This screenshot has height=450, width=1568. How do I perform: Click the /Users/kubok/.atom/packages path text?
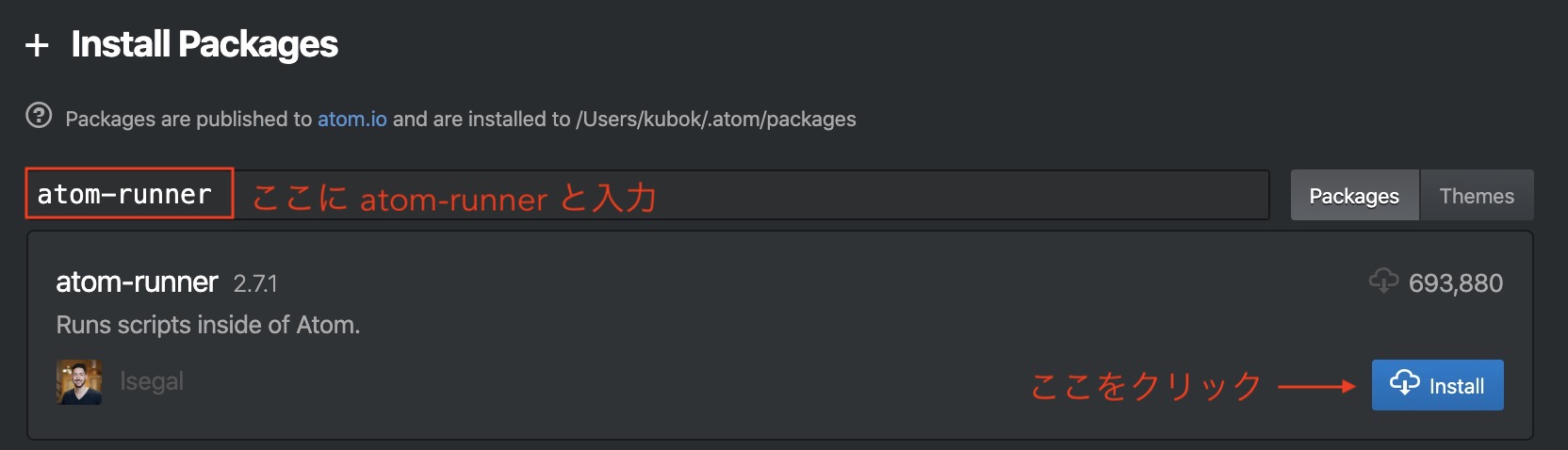click(x=716, y=119)
